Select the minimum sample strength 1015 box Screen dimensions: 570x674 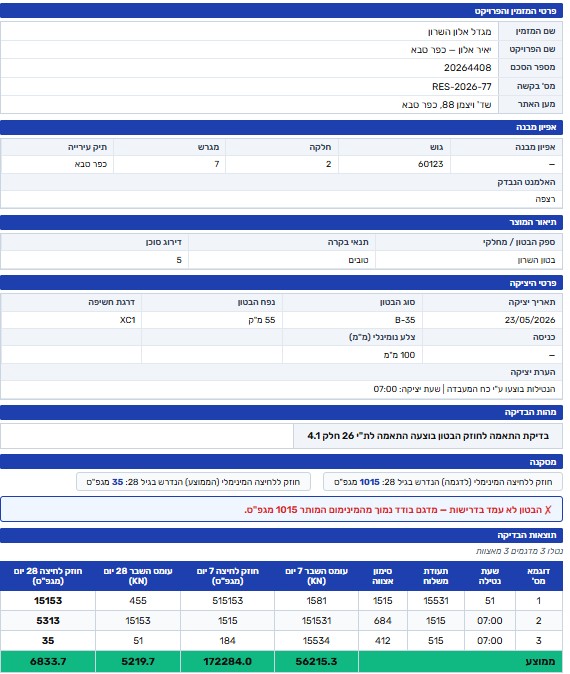tap(443, 482)
